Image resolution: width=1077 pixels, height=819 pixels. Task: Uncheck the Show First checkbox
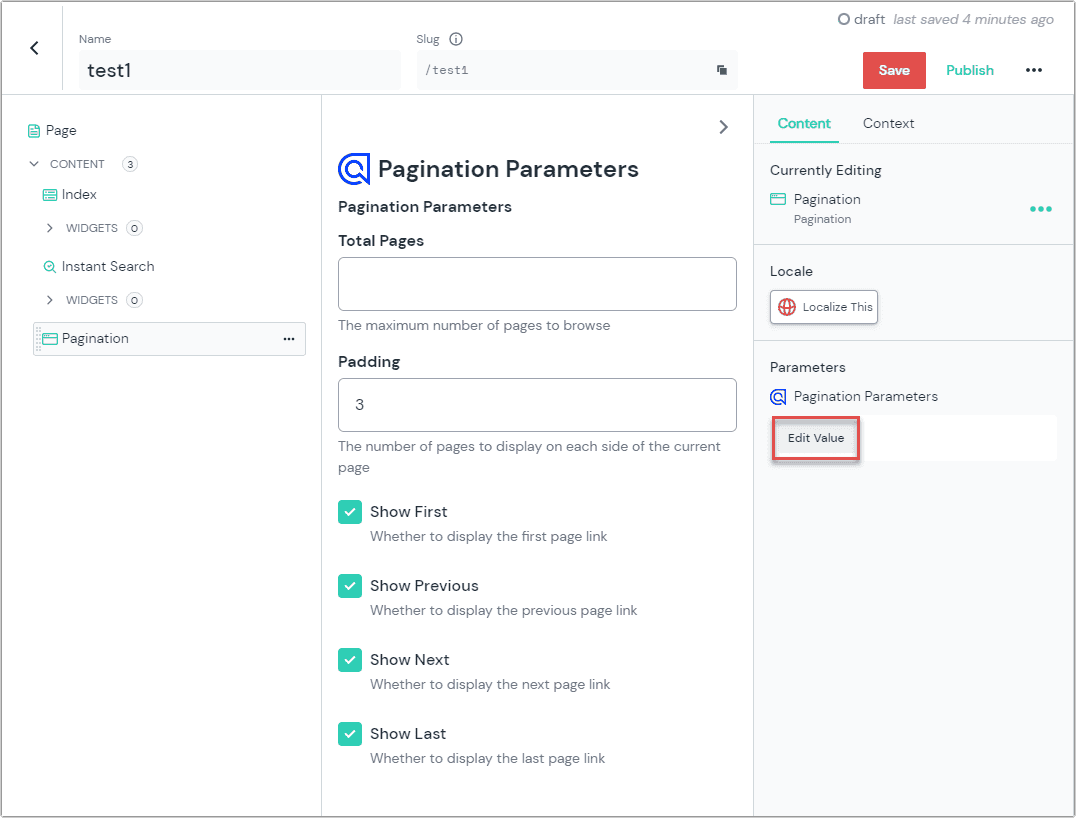coord(350,512)
